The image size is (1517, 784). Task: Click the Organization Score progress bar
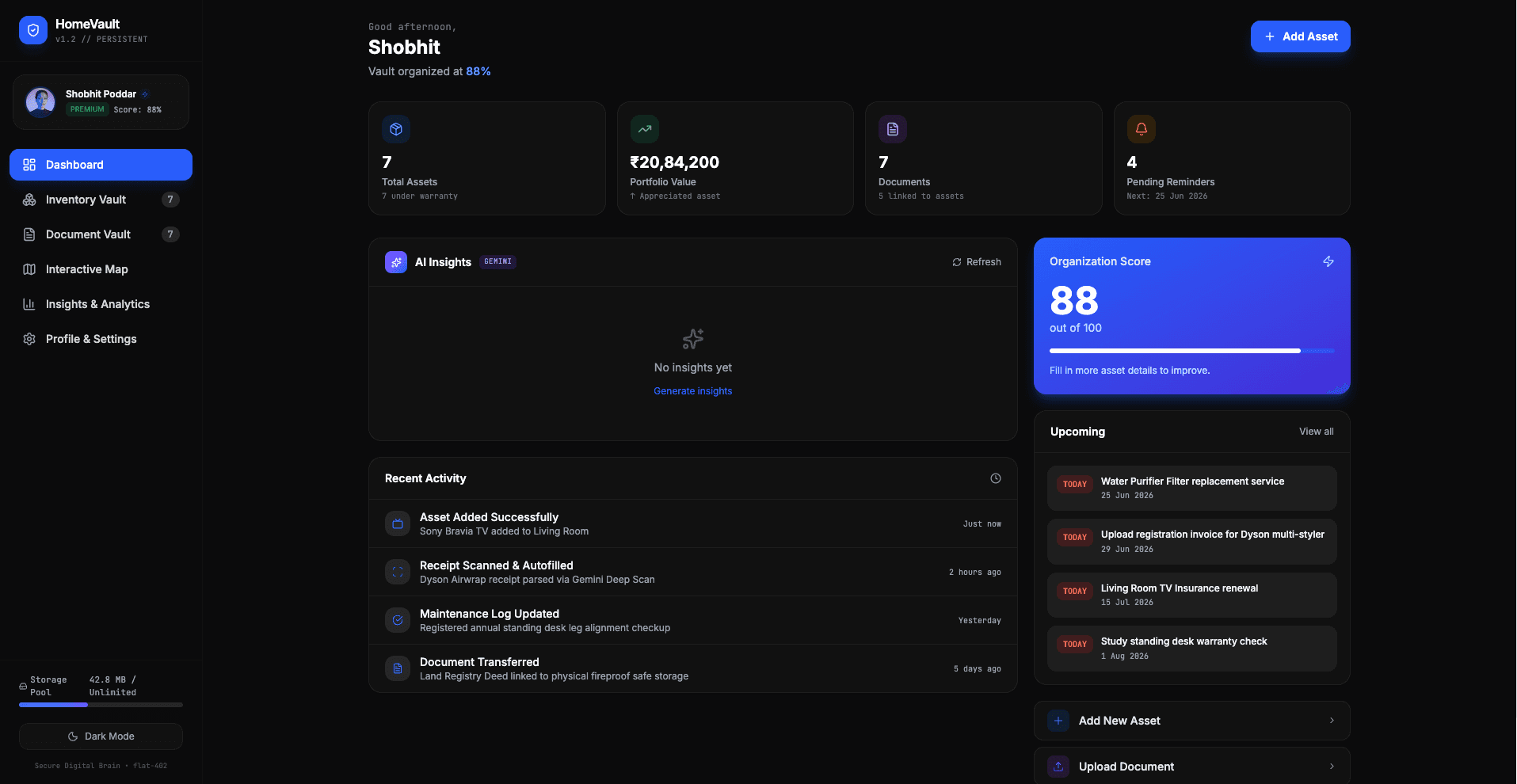click(1192, 351)
